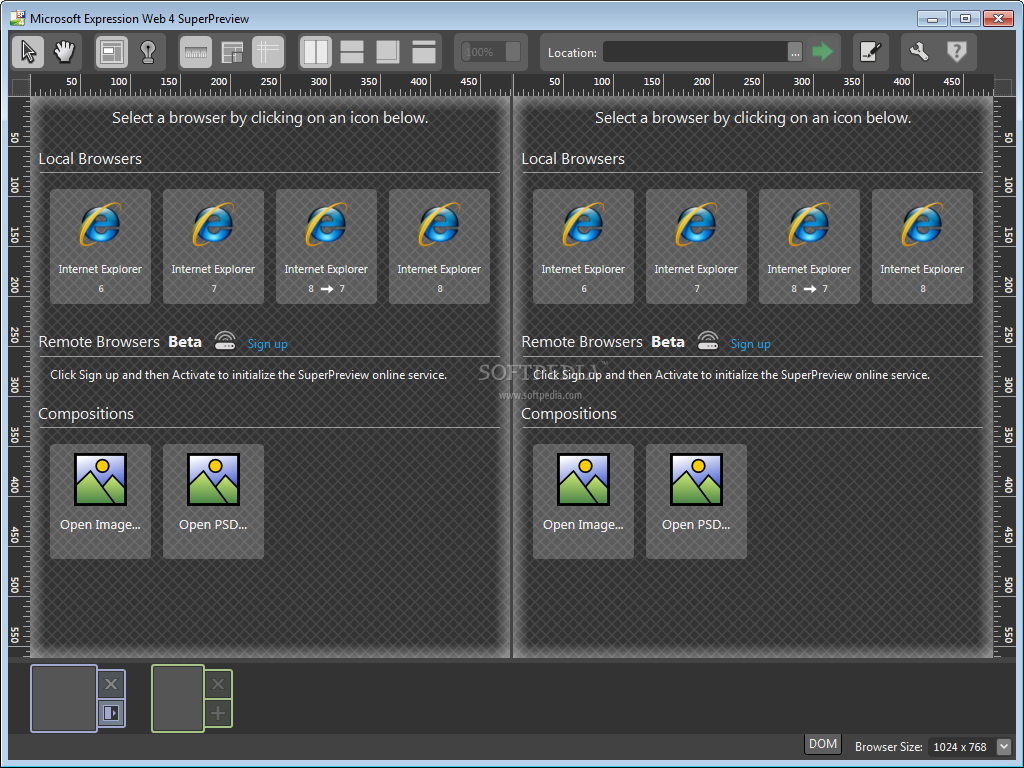The height and width of the screenshot is (768, 1024).
Task: Toggle the rulers display button
Action: 195,52
